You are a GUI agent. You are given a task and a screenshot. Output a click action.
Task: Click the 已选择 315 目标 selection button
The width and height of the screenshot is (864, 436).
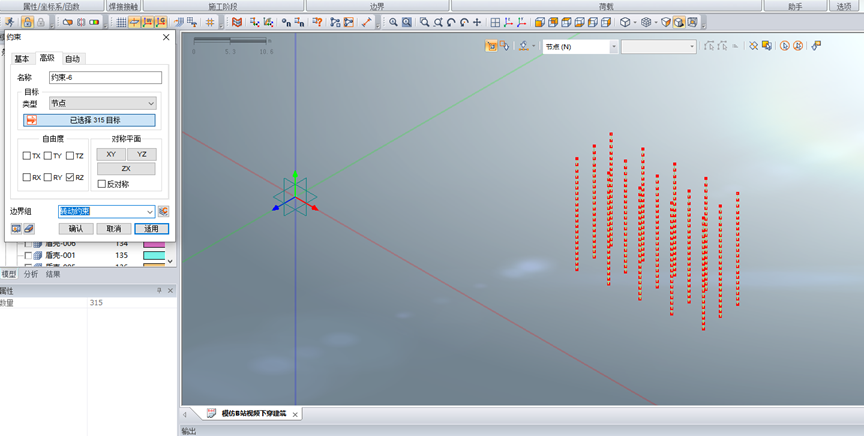[x=89, y=120]
